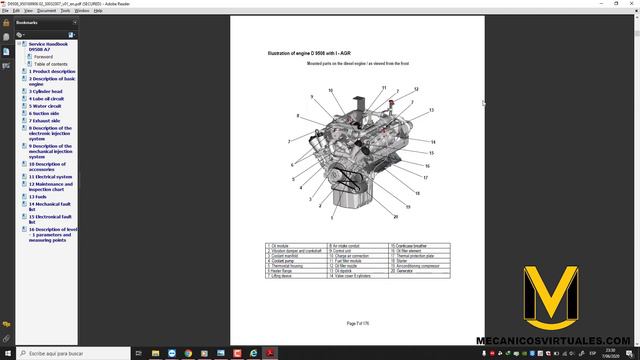Open Task View from the taskbar

click(139, 353)
